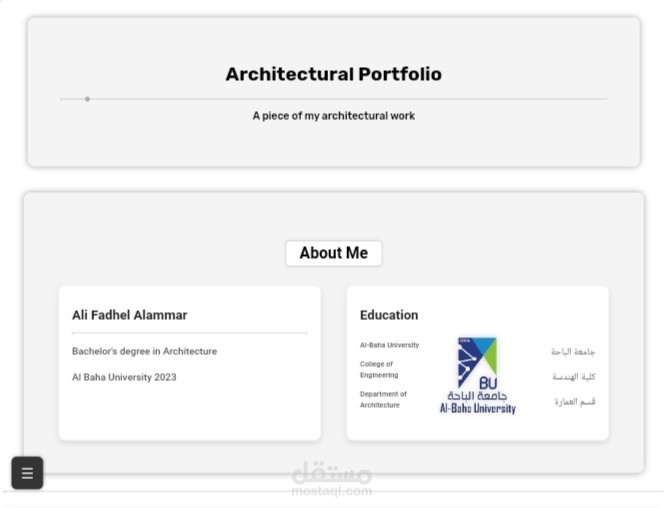Click the divider line below Ali Fadhel Alammar

(189, 333)
